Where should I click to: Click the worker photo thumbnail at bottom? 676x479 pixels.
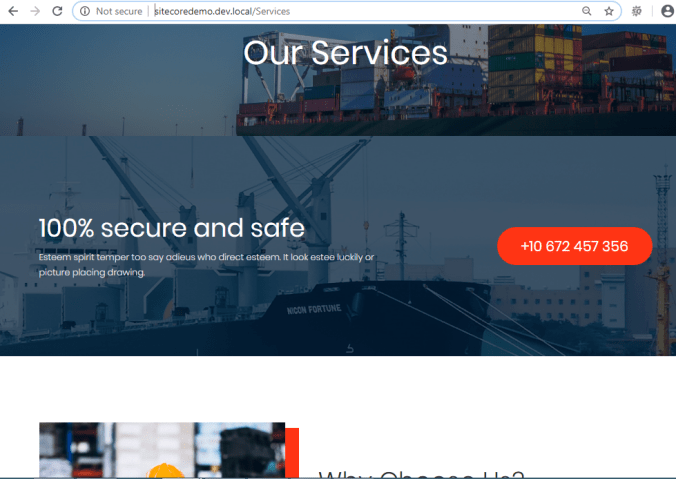coord(162,450)
